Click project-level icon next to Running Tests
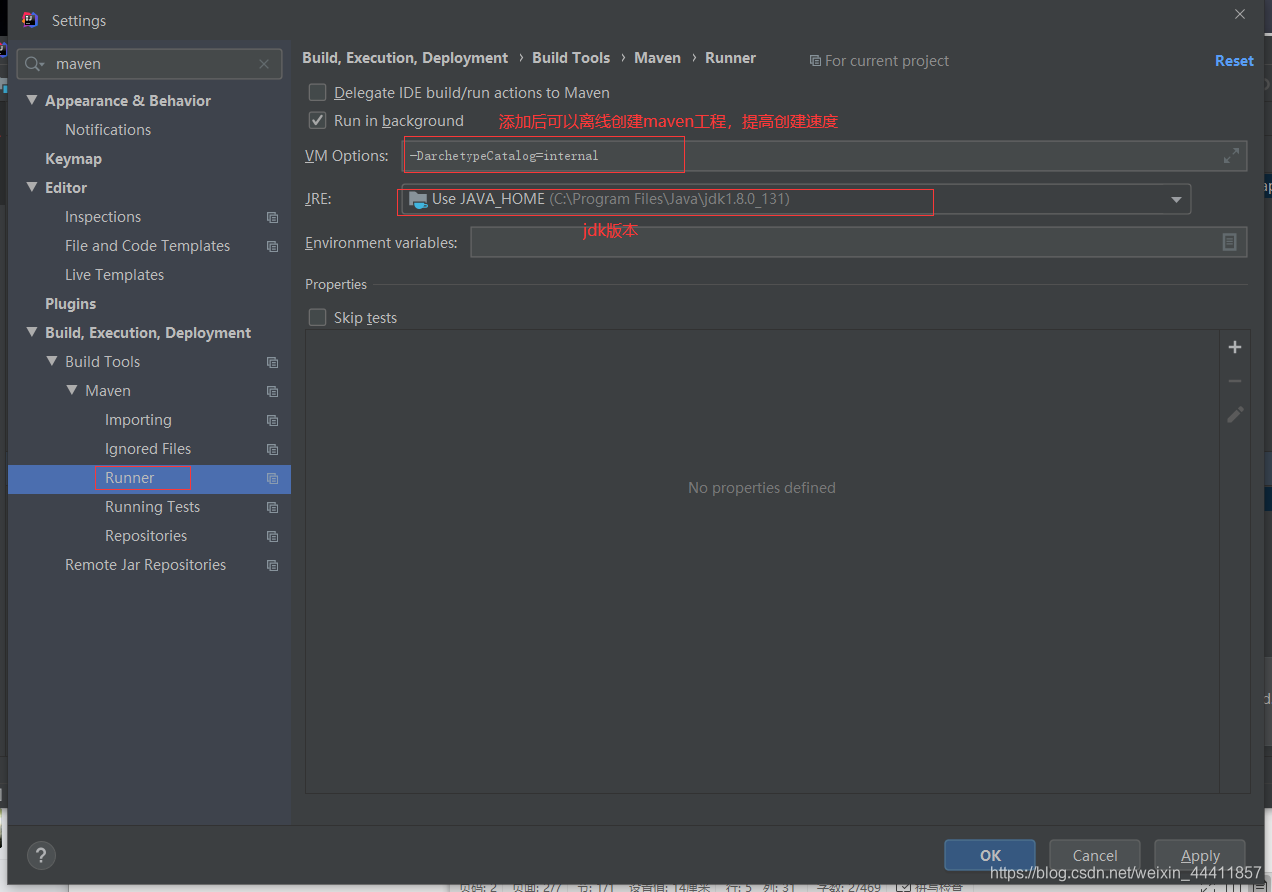1272x892 pixels. (272, 507)
